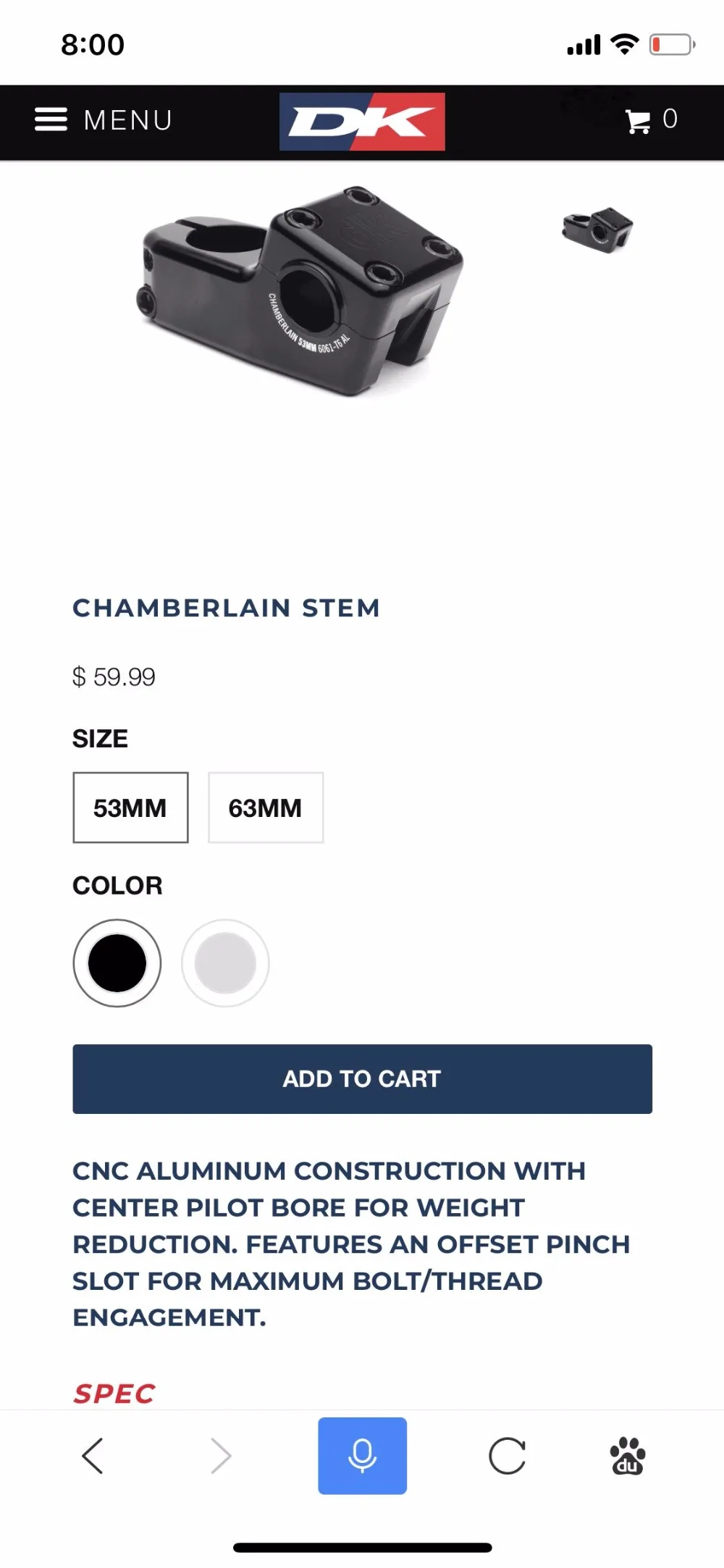This screenshot has height=1568, width=724.
Task: Start voice search with the microphone button
Action: (x=362, y=1456)
